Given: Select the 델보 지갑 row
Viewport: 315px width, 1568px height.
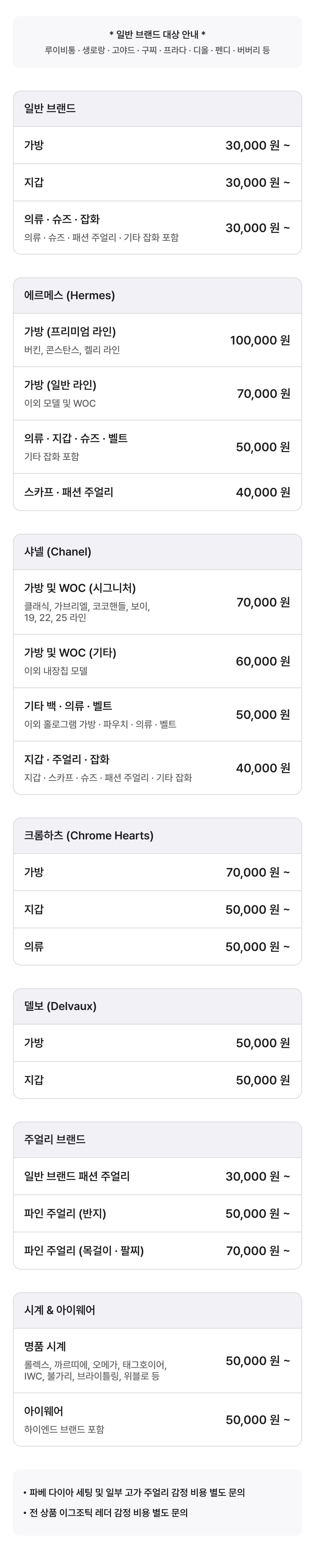Looking at the screenshot, I should point(157,1080).
